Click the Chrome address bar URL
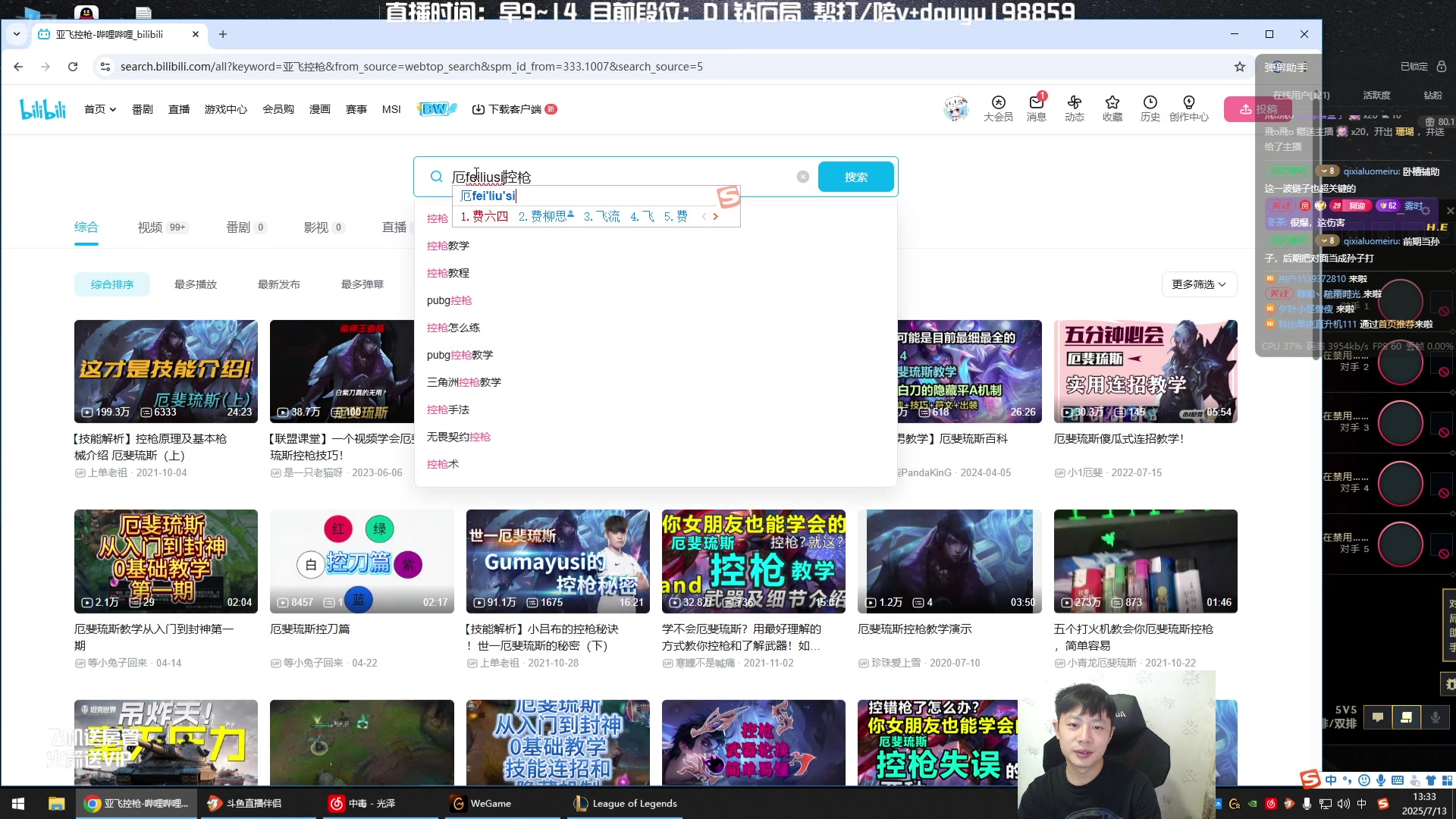This screenshot has width=1456, height=819. (x=411, y=67)
